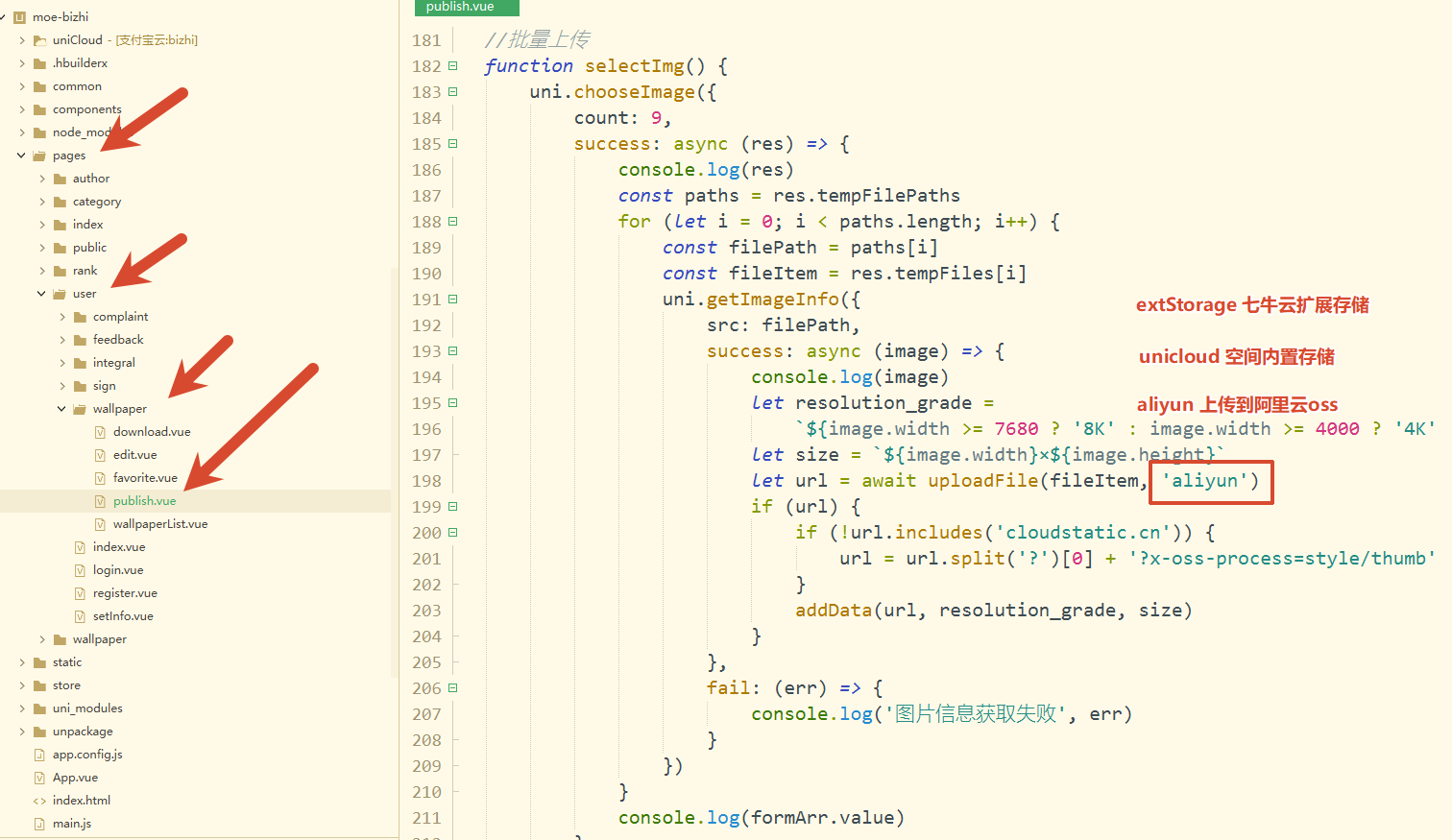
Task: Collapse the pages folder
Action: click(x=21, y=156)
